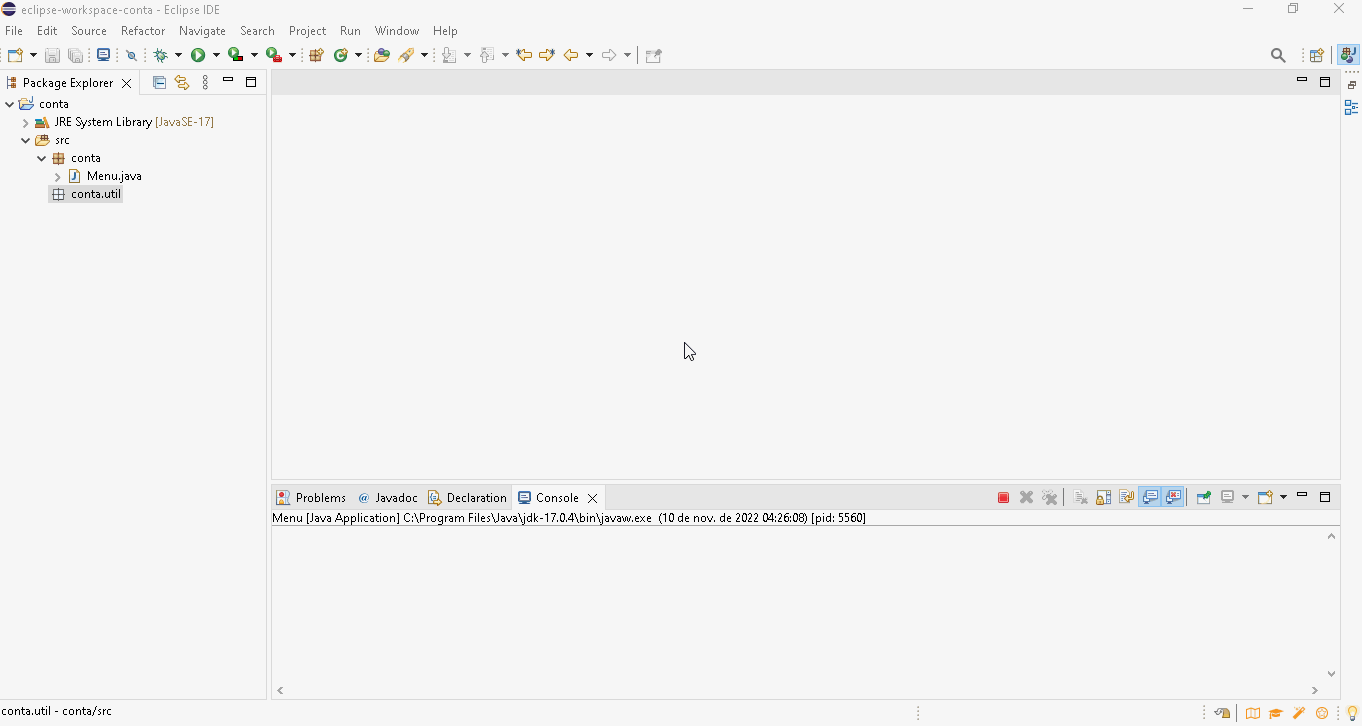
Task: Open dropdown arrow beside External Tools icon
Action: [292, 55]
